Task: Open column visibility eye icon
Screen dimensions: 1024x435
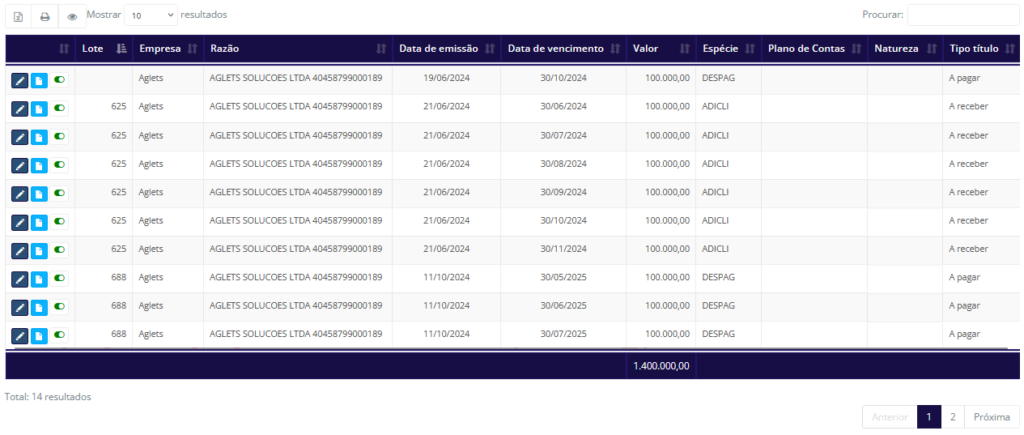Action: pyautogui.click(x=72, y=17)
